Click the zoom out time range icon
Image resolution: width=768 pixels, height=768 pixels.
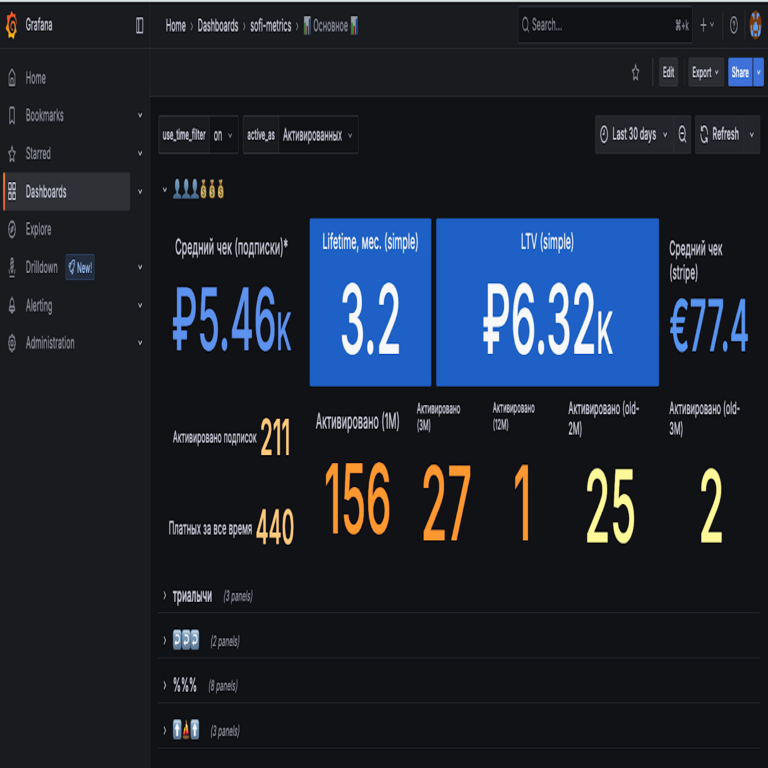point(682,134)
